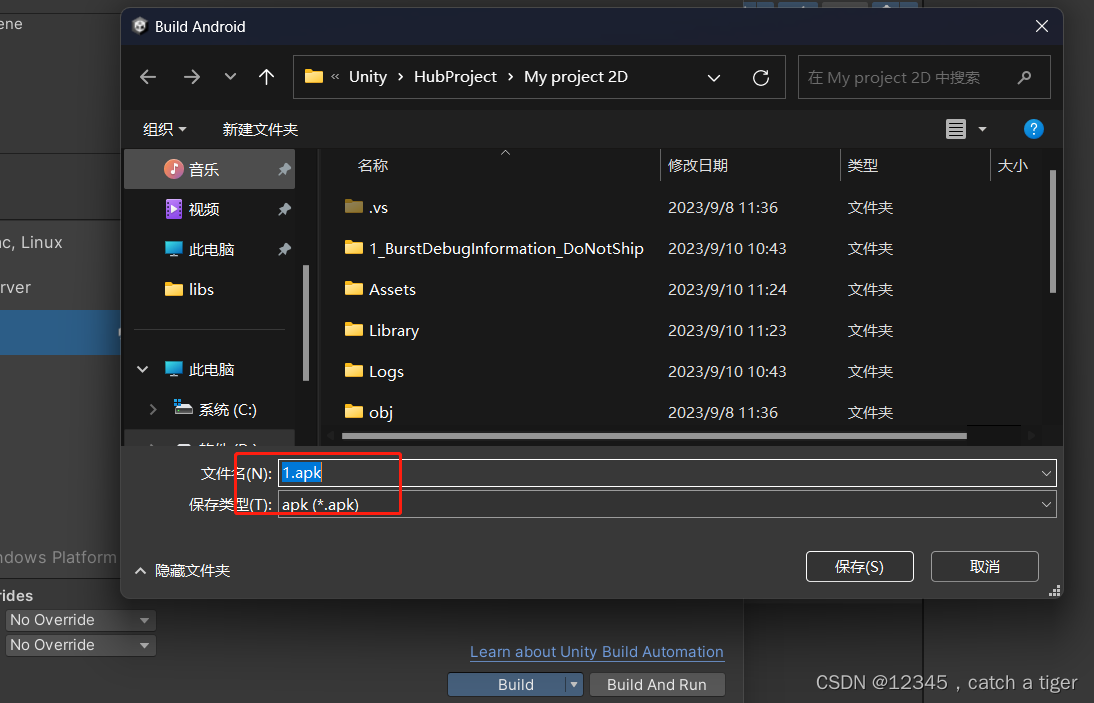The image size is (1094, 703).
Task: Open view options dropdown arrow
Action: 982,129
